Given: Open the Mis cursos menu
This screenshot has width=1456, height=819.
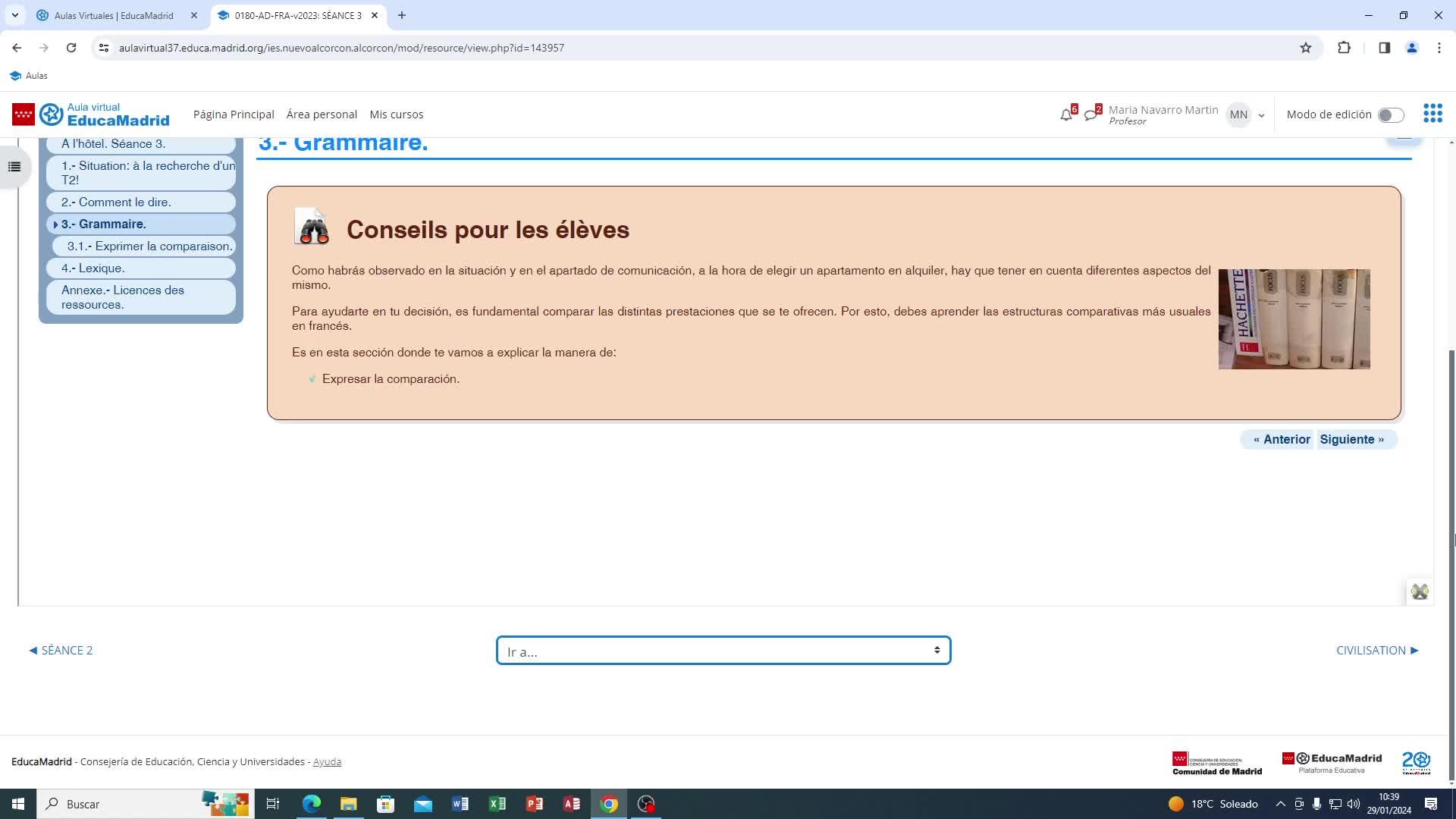Looking at the screenshot, I should click(396, 115).
